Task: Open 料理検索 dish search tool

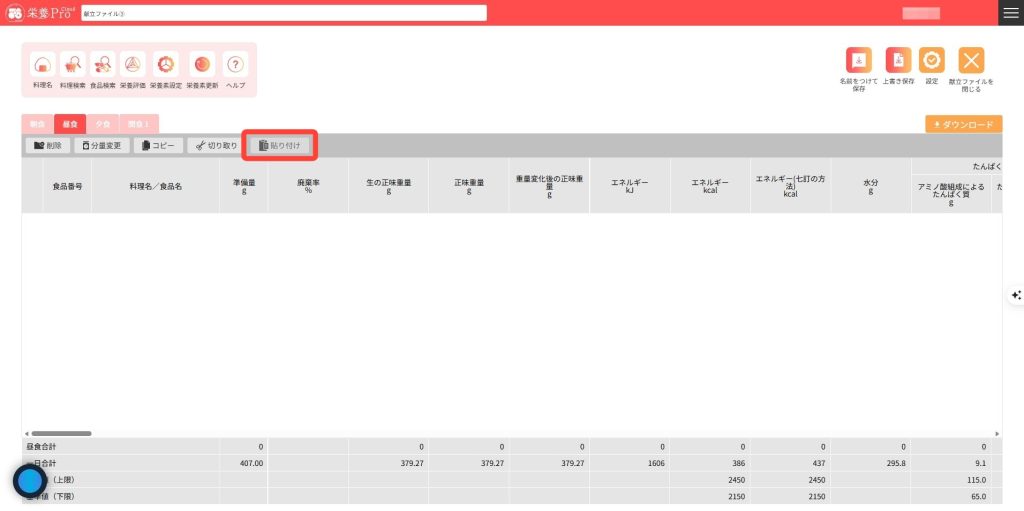Action: pos(73,65)
